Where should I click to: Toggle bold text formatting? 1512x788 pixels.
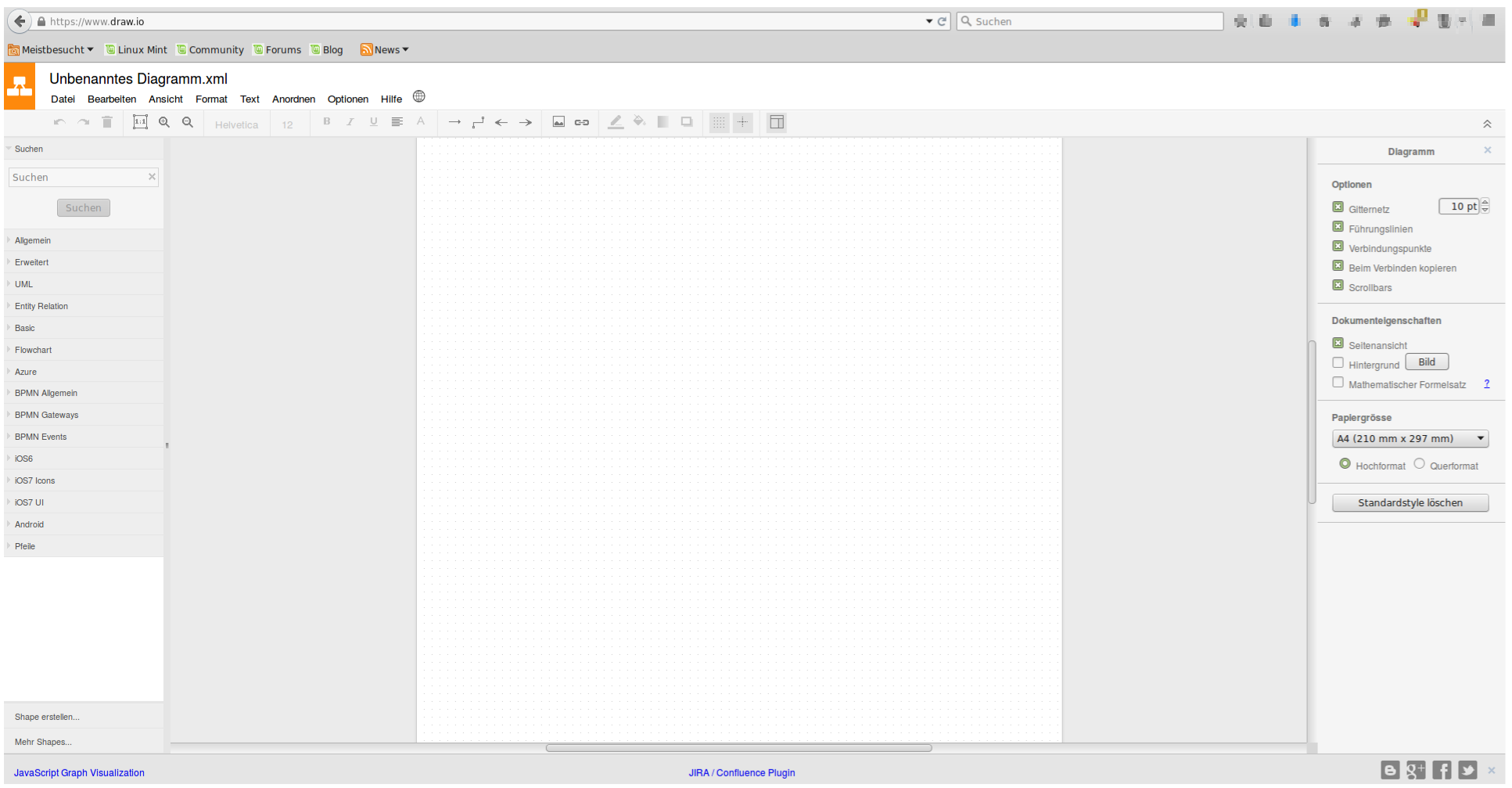point(327,121)
